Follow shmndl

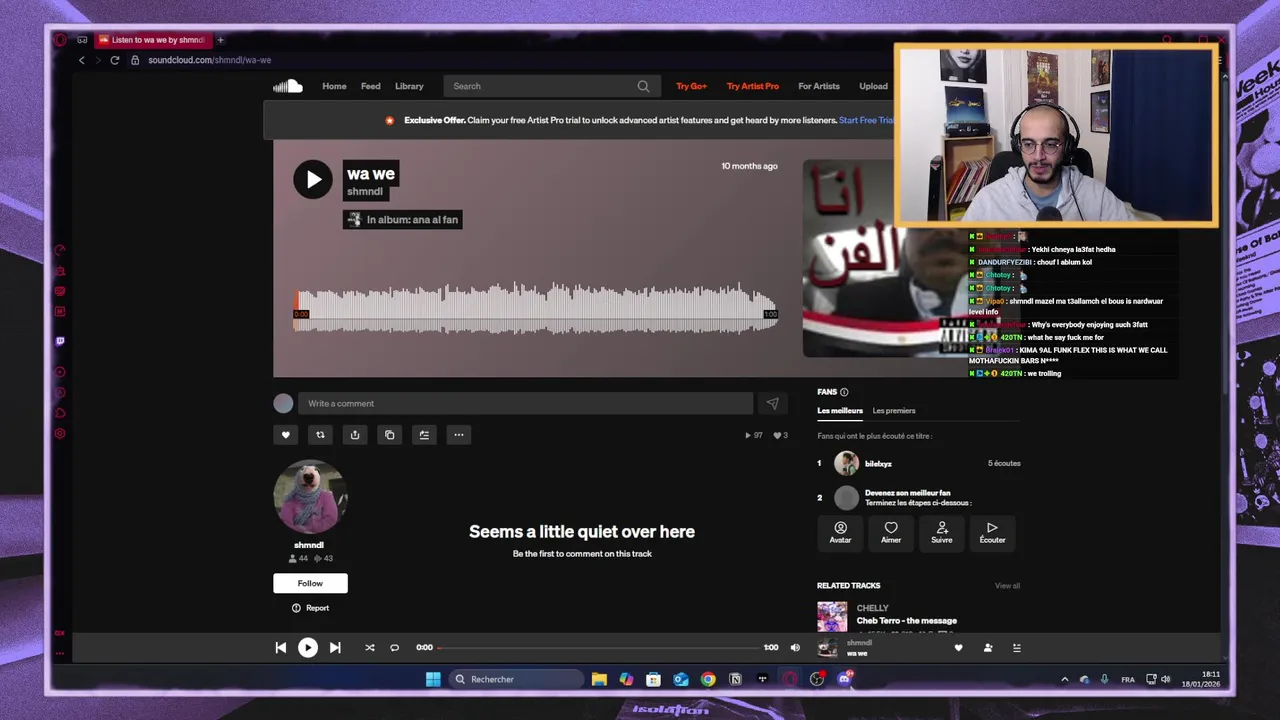click(x=310, y=583)
